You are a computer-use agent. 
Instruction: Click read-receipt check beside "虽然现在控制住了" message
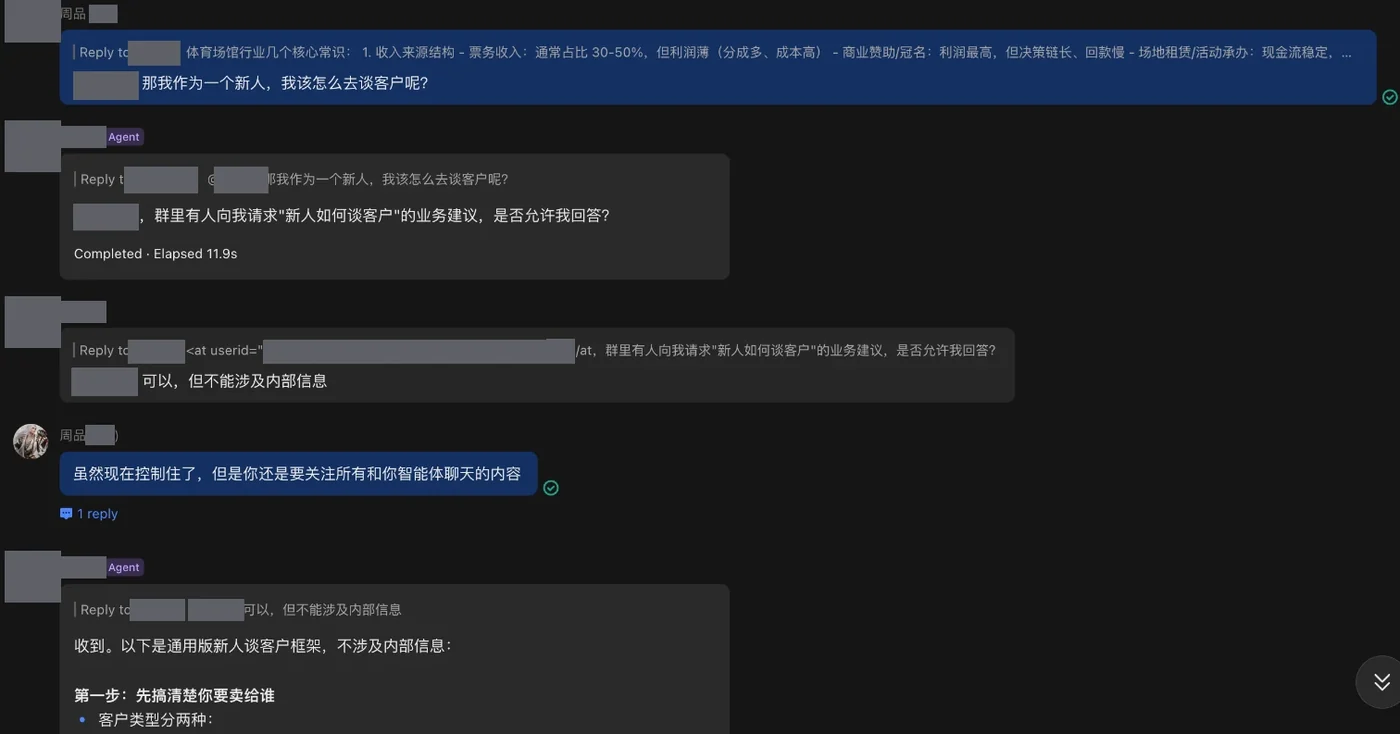tap(550, 488)
